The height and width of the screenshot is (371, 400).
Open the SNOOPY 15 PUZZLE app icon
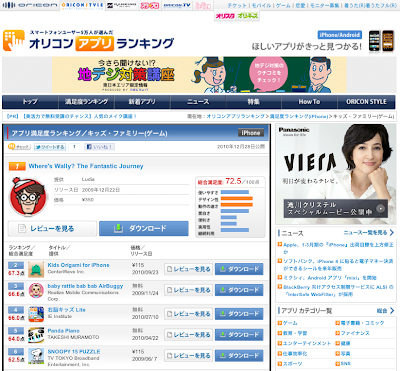[36, 356]
